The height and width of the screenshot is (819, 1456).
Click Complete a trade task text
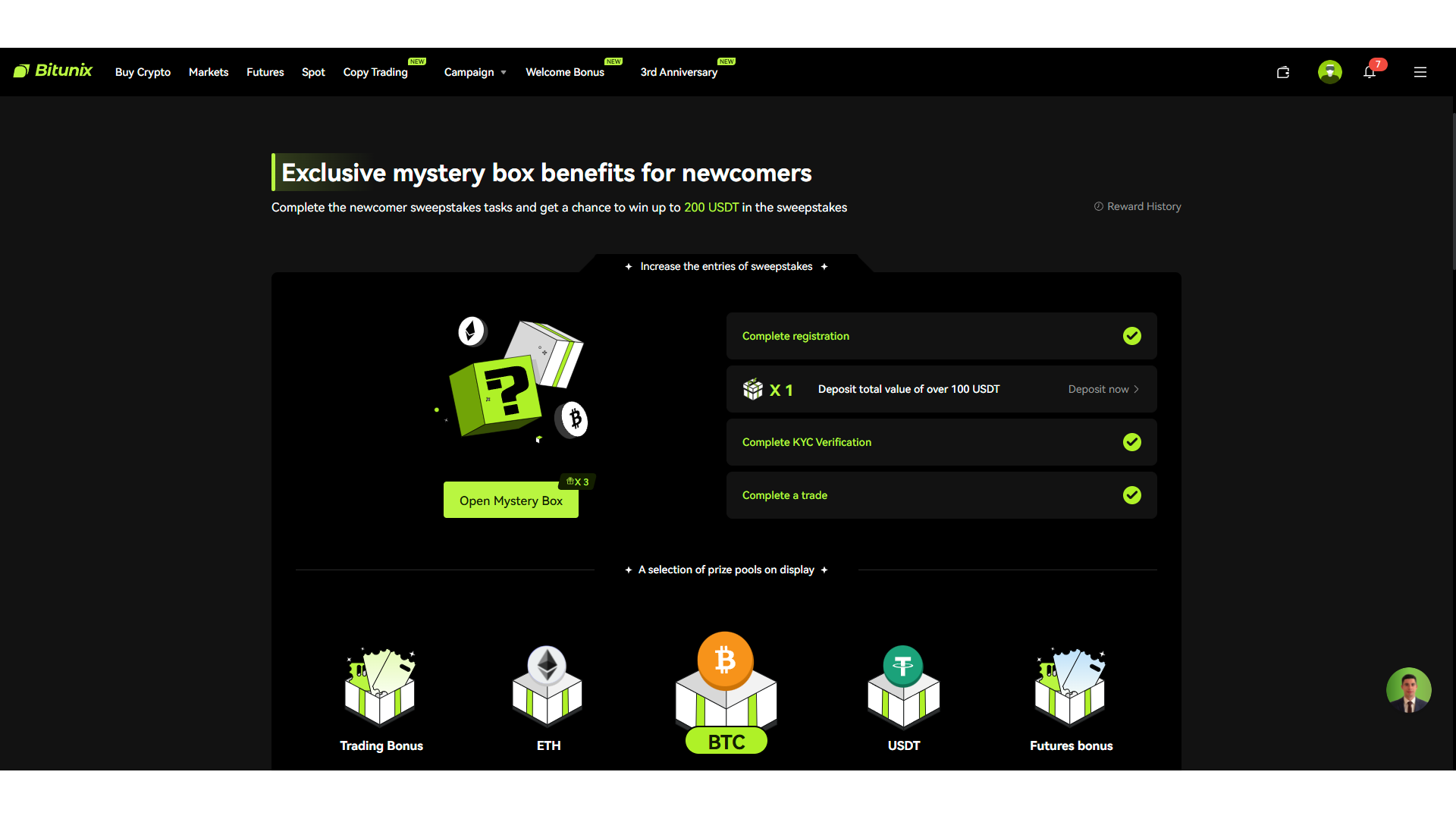(785, 495)
